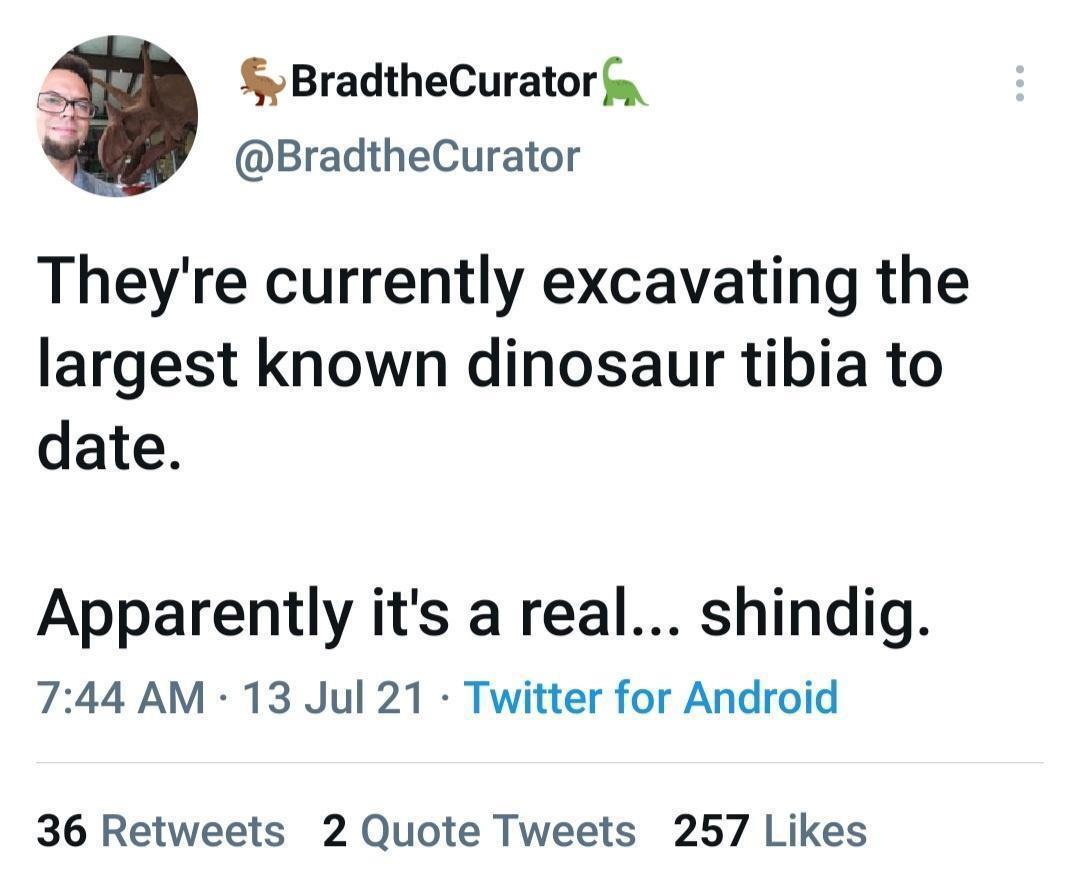Open the three-dot more options menu
Image resolution: width=1080 pixels, height=874 pixels.
pyautogui.click(x=1019, y=84)
